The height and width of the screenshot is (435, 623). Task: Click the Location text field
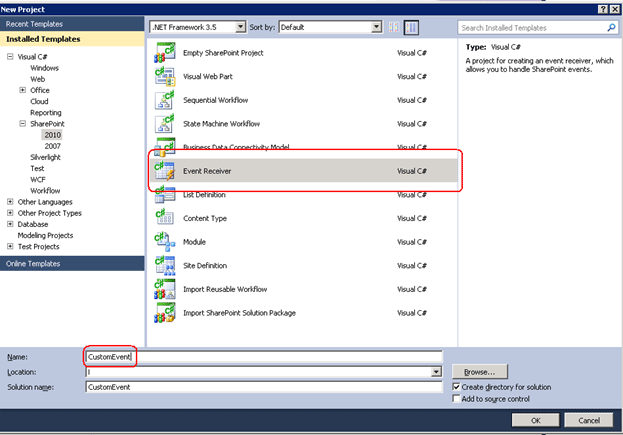coord(258,372)
